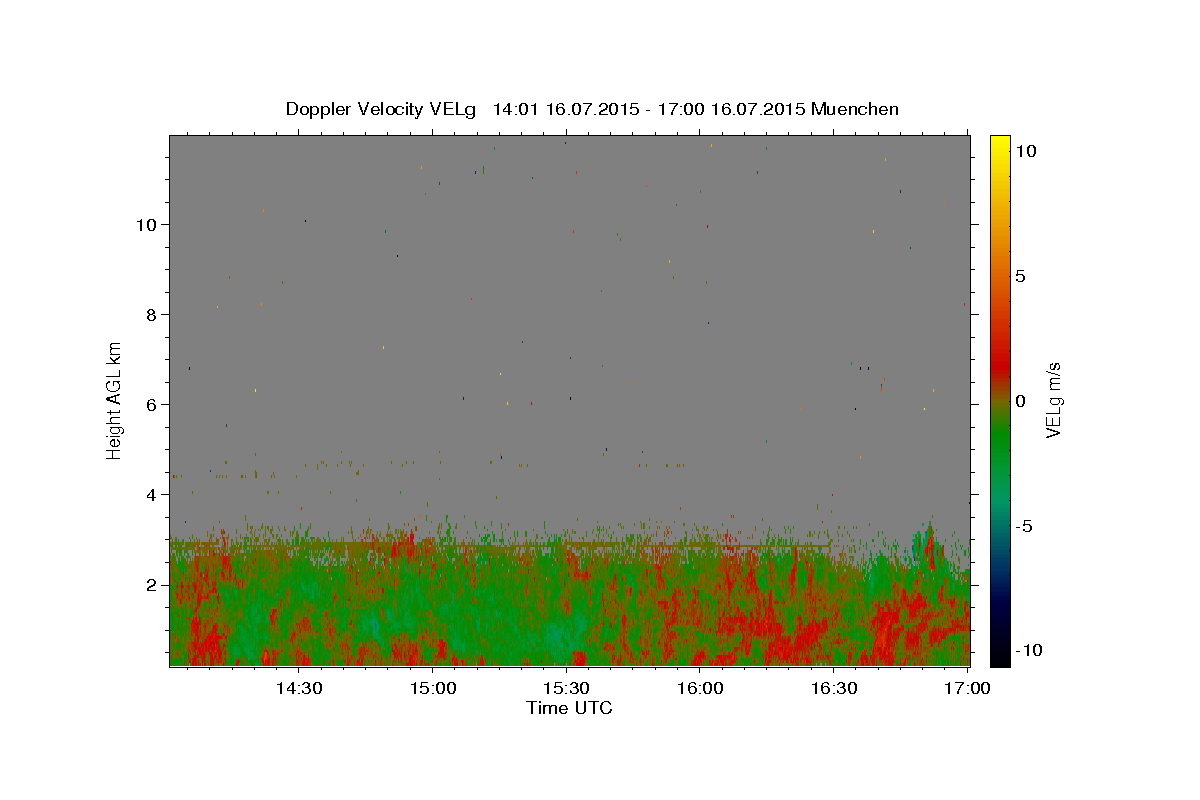This screenshot has height=800, width=1200.
Task: Click the 'Time UTC' axis label
Action: tap(569, 708)
